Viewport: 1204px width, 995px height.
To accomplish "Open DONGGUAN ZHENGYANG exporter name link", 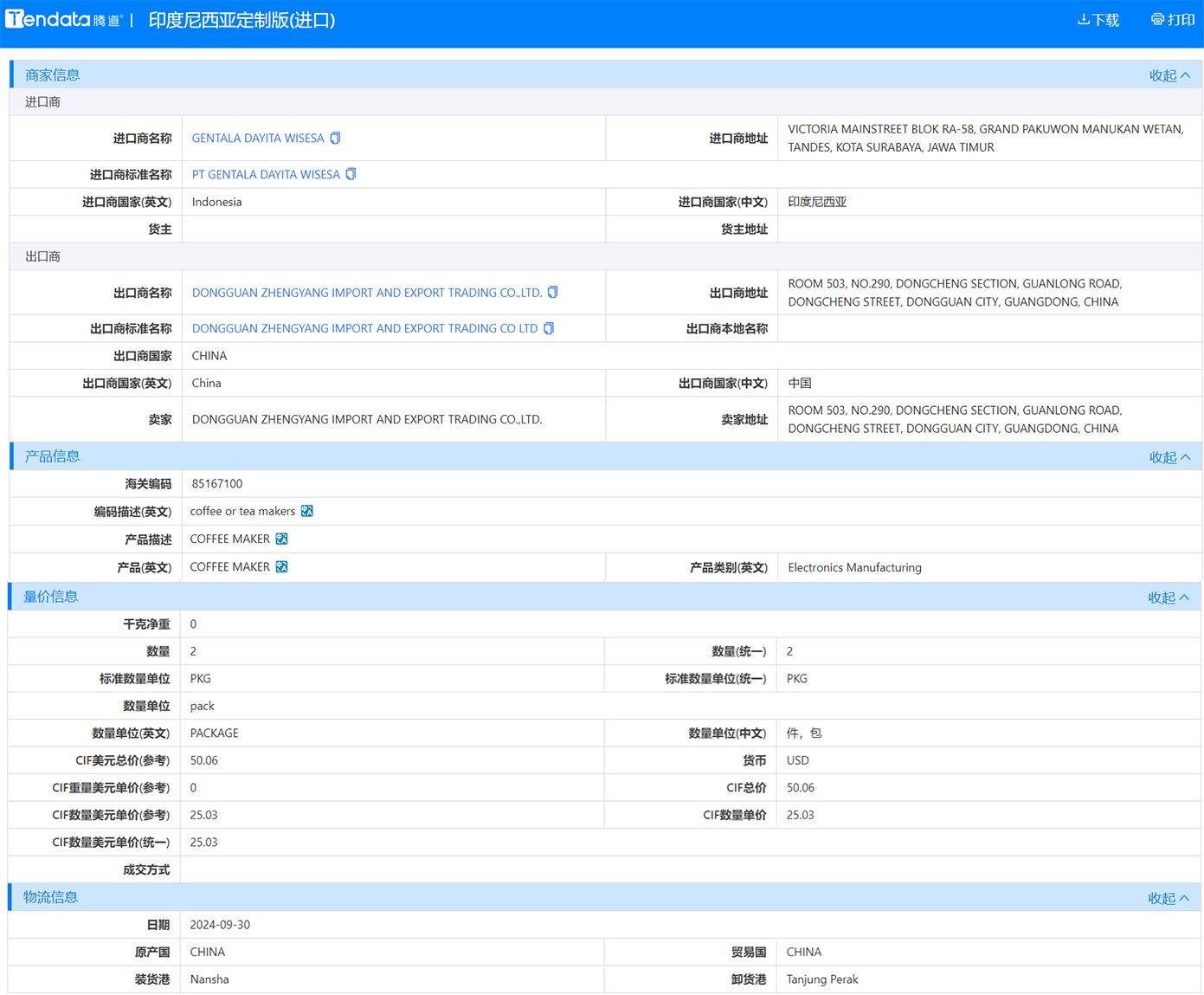I will click(366, 294).
